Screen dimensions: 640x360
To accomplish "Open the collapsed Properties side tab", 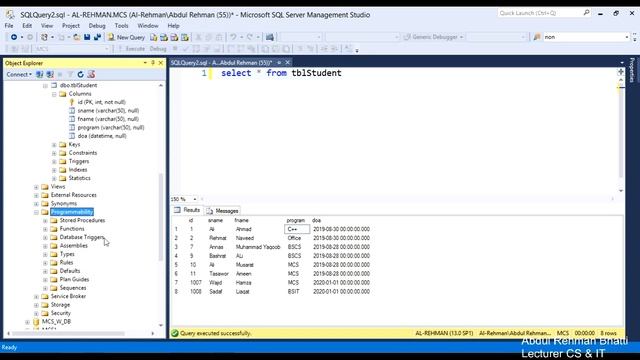I will click(632, 70).
